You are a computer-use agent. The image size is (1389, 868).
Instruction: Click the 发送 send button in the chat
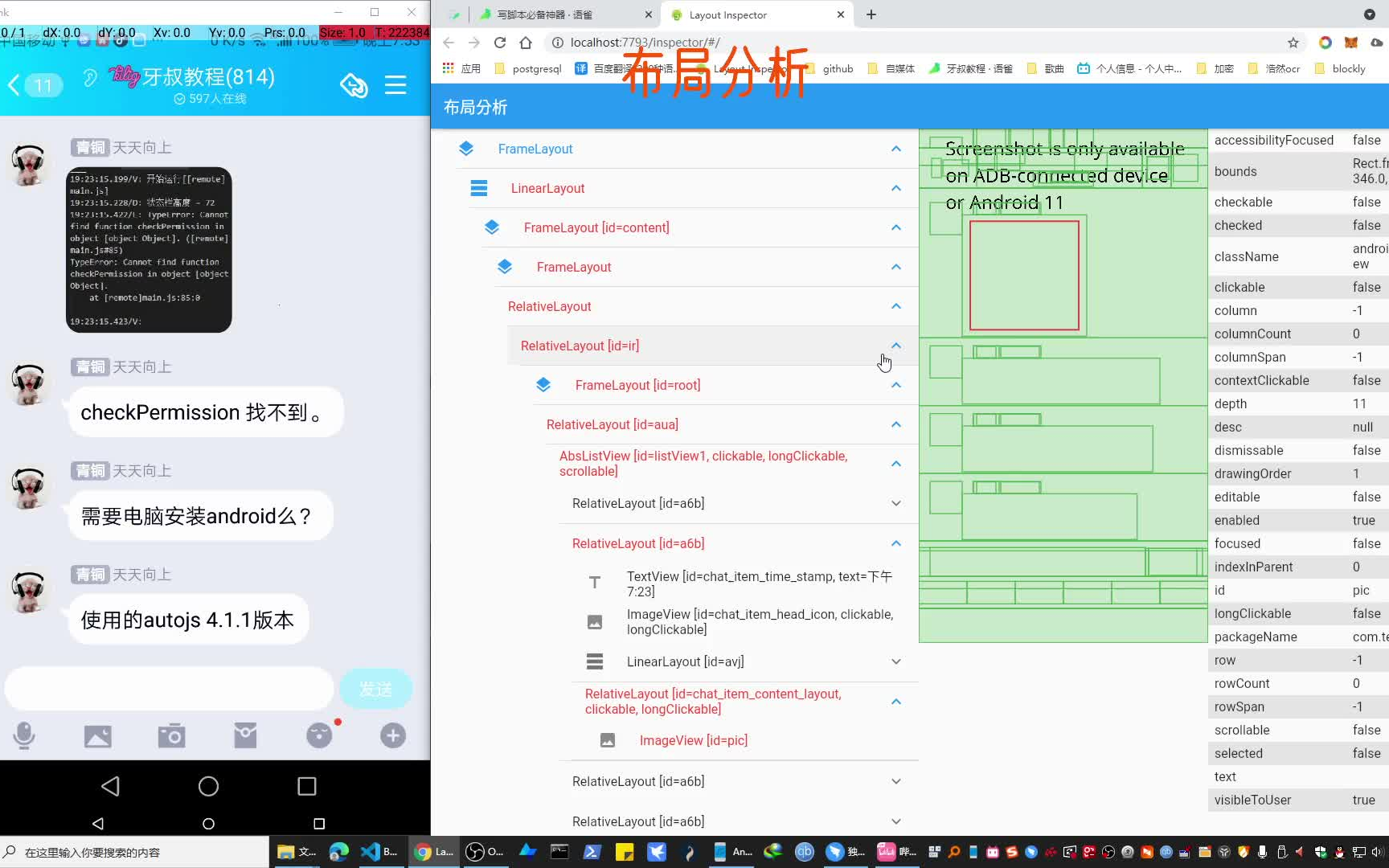pos(375,688)
